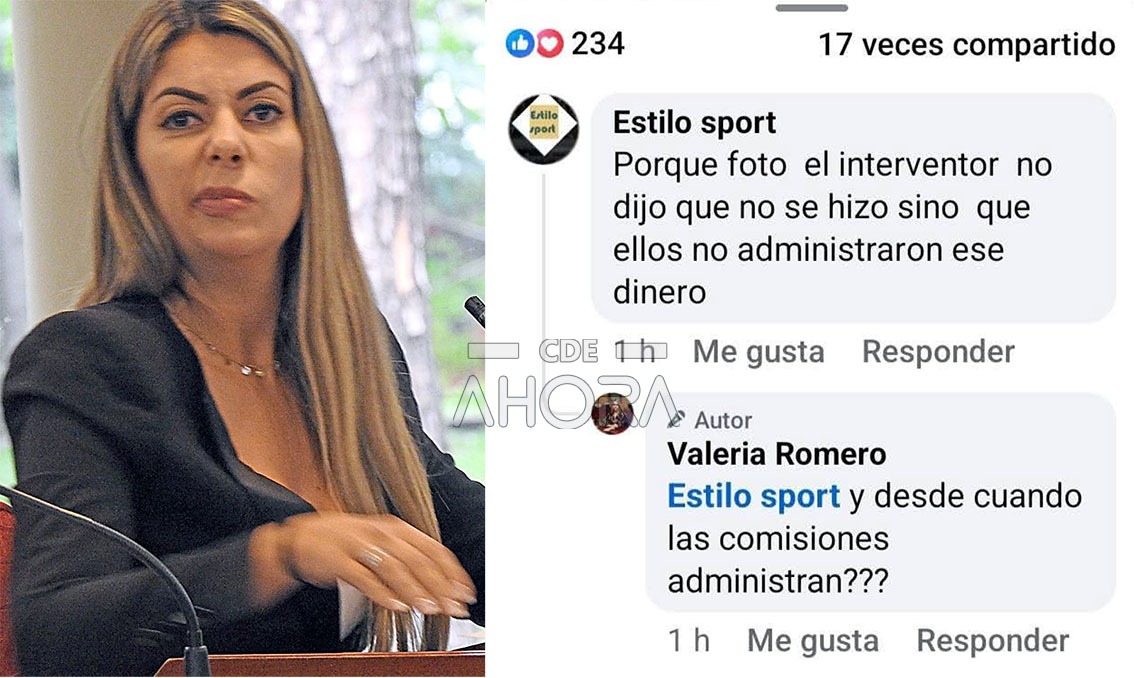Open the 234 reactions count list
This screenshot has height=678, width=1134.
597,44
